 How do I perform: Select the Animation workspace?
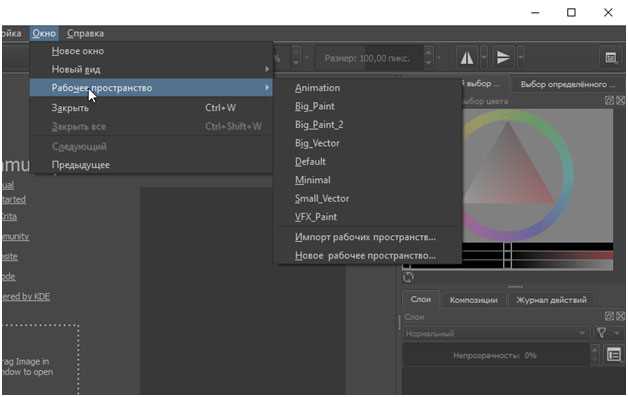coord(368,88)
